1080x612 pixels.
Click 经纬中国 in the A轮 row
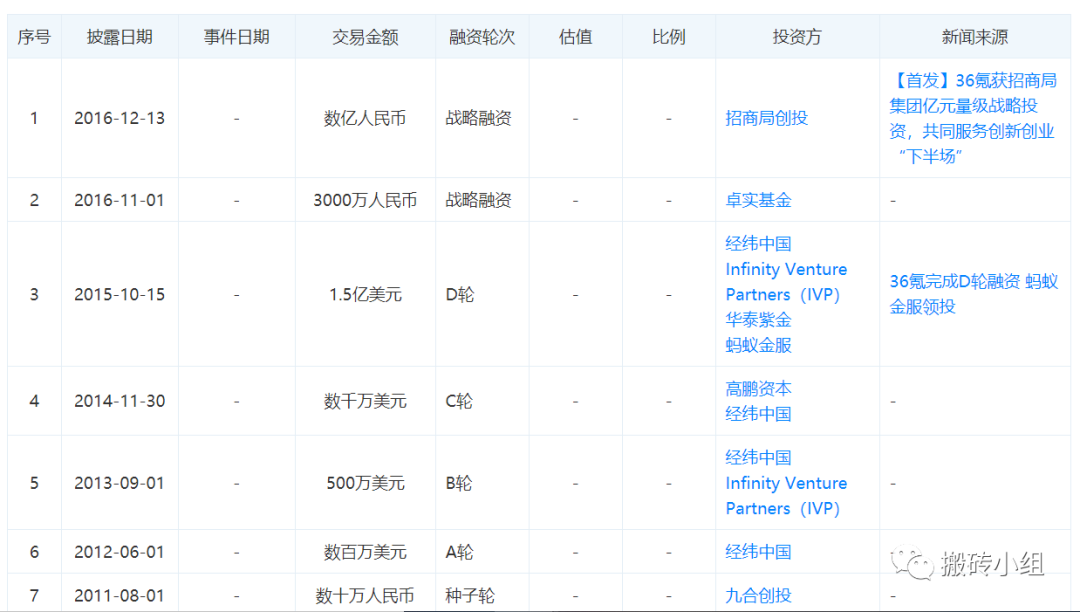pyautogui.click(x=758, y=552)
